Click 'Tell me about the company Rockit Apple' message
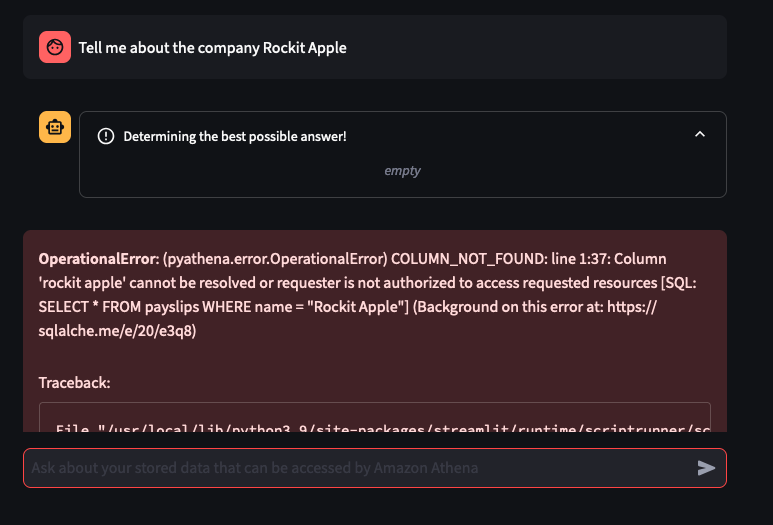773x525 pixels. tap(212, 48)
